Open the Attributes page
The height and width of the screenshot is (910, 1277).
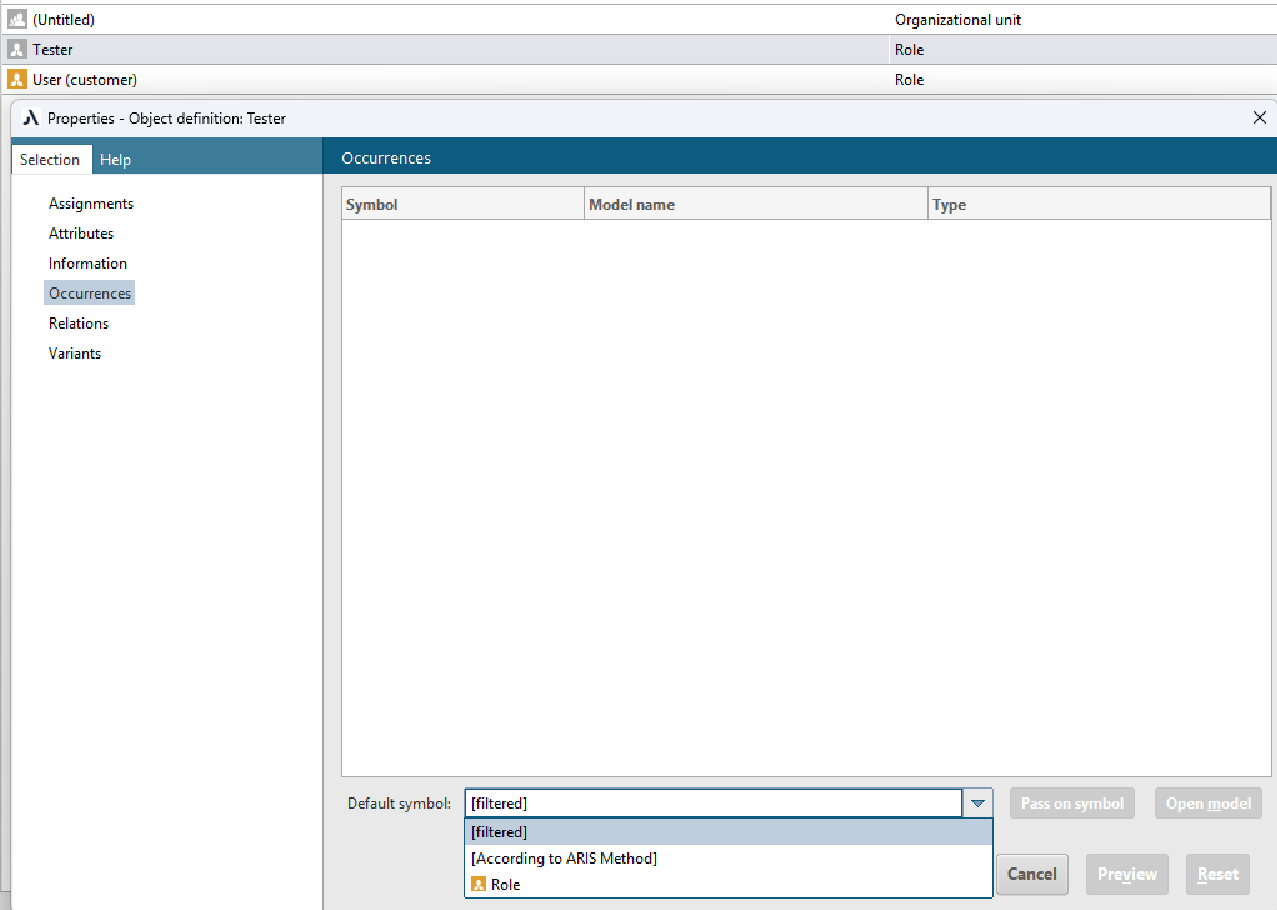(81, 233)
